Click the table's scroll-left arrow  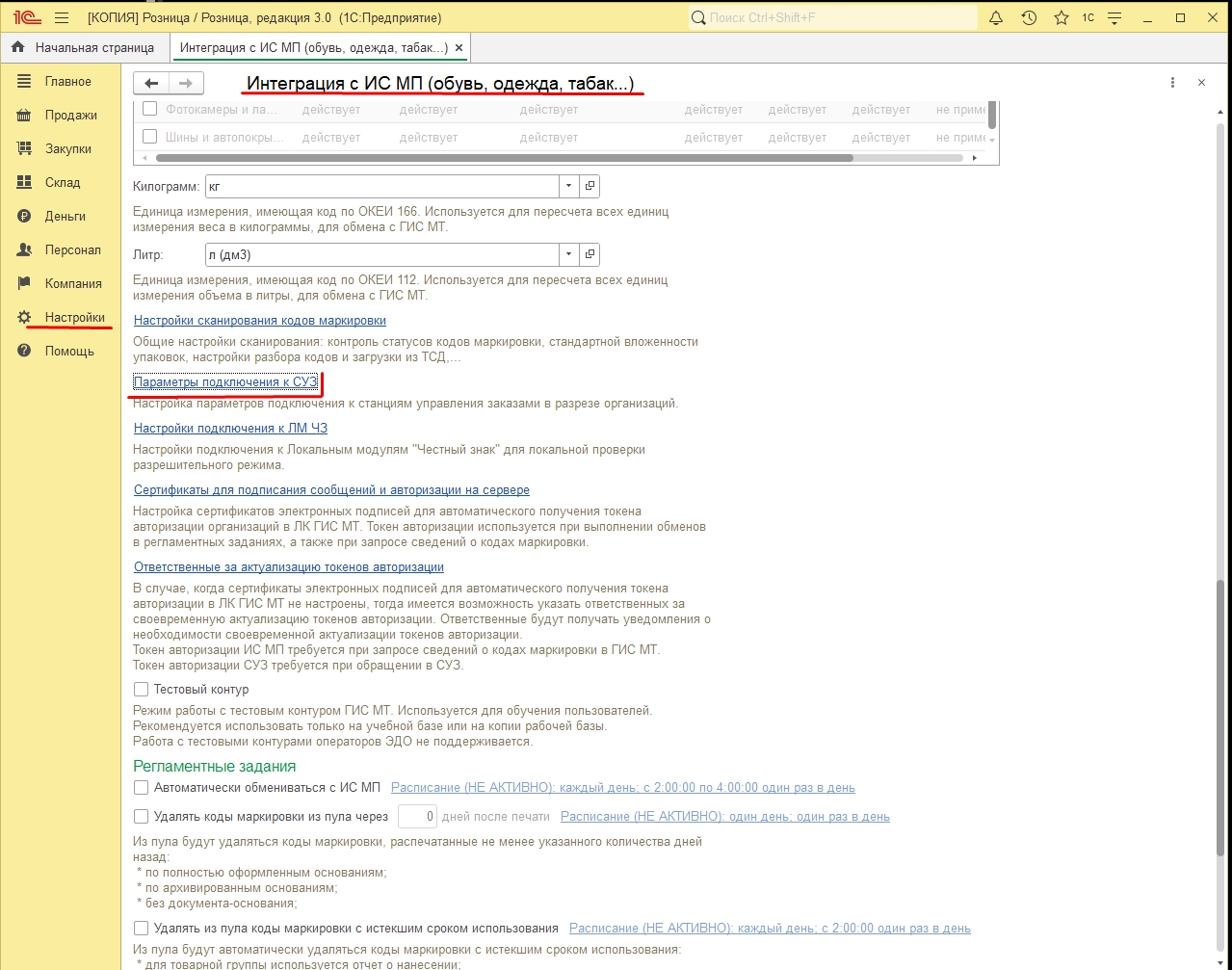click(145, 158)
